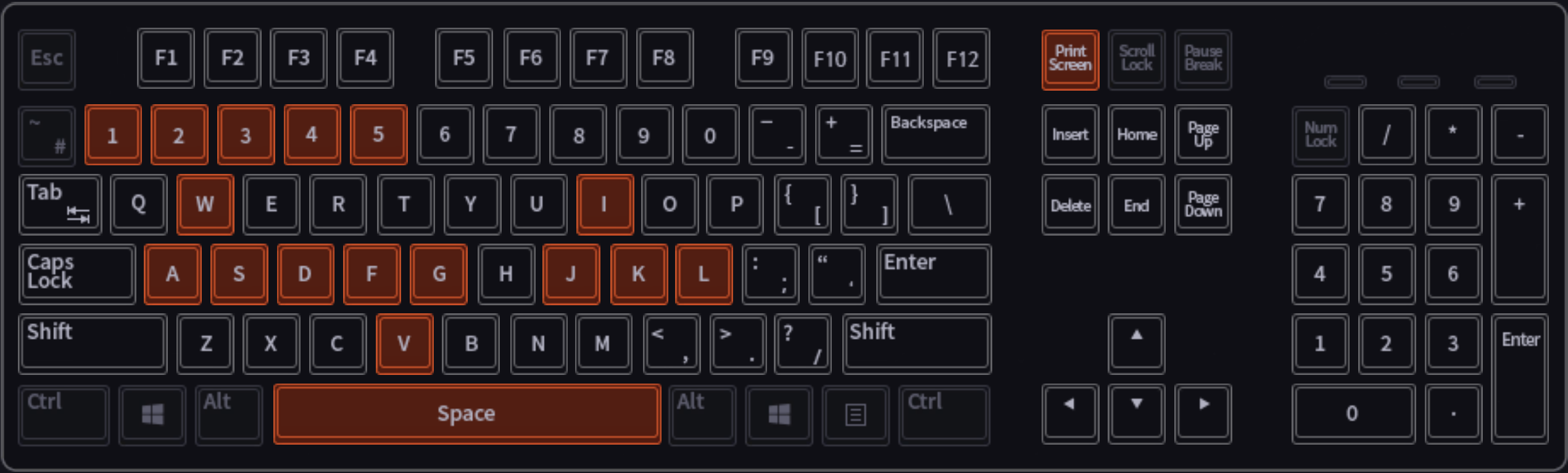Click the numpad Enter key
This screenshot has height=473, width=1568.
[x=1519, y=379]
